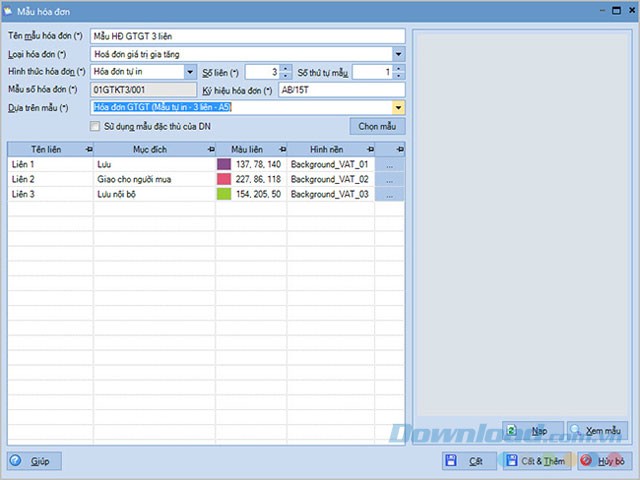640x480 pixels.
Task: Click the Giúp help button
Action: (x=35, y=461)
